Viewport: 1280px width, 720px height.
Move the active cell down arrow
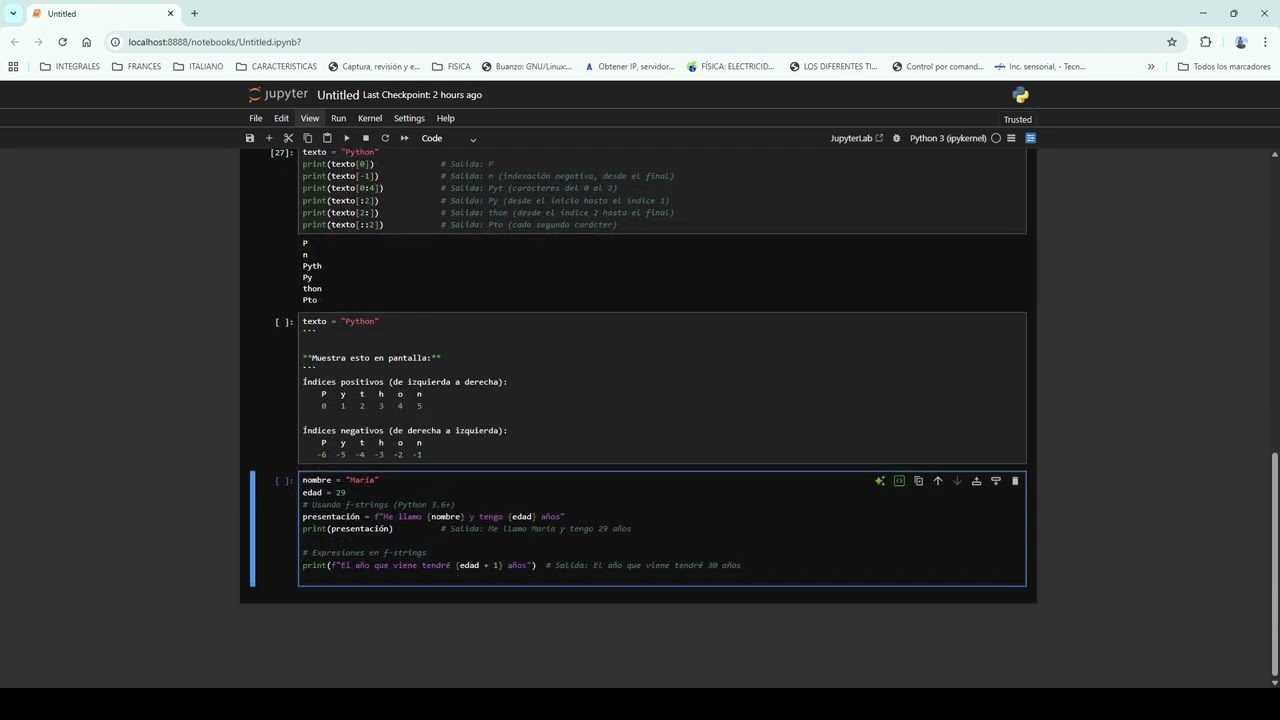[957, 481]
